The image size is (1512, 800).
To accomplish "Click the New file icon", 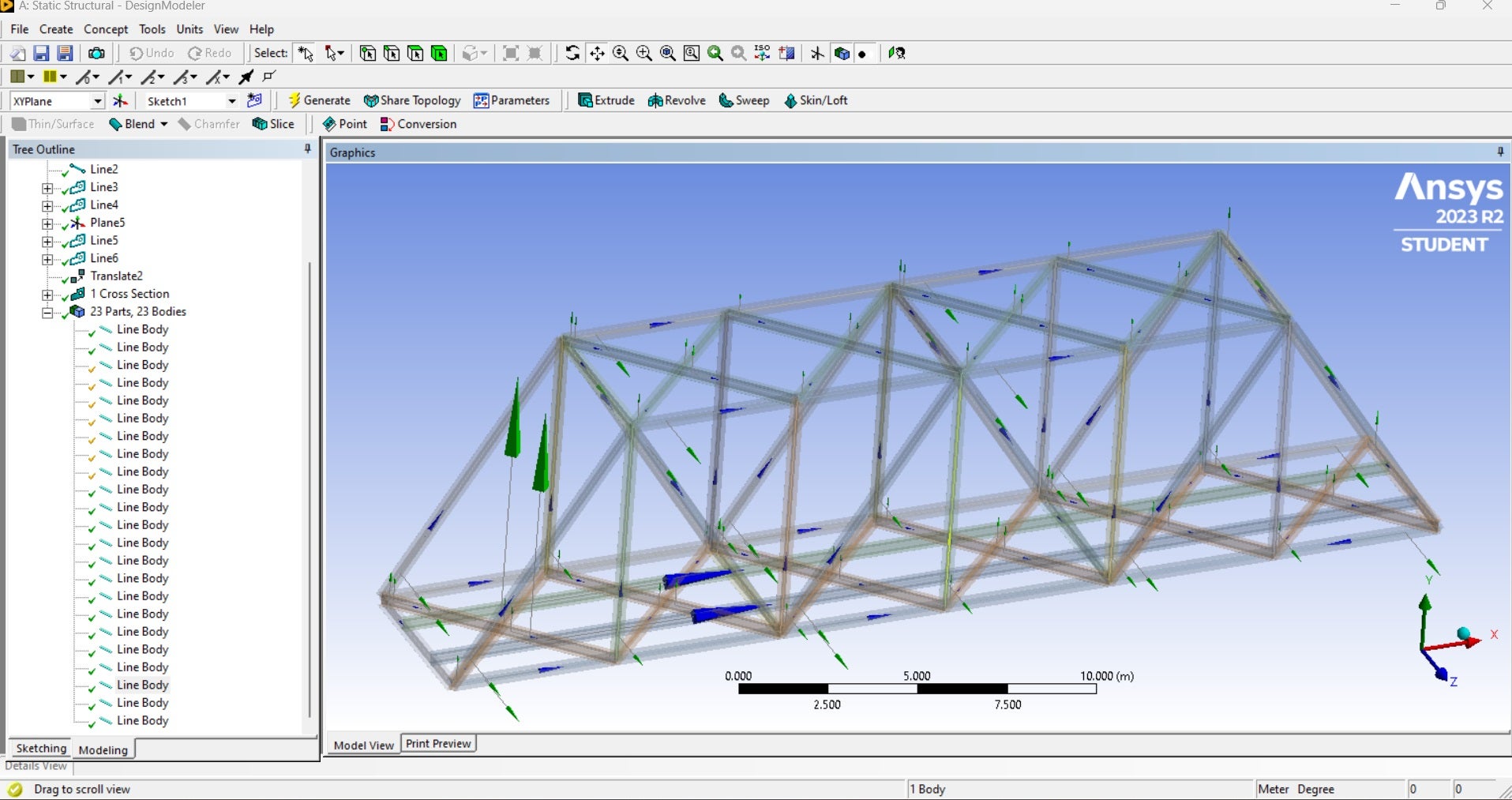I will click(17, 53).
